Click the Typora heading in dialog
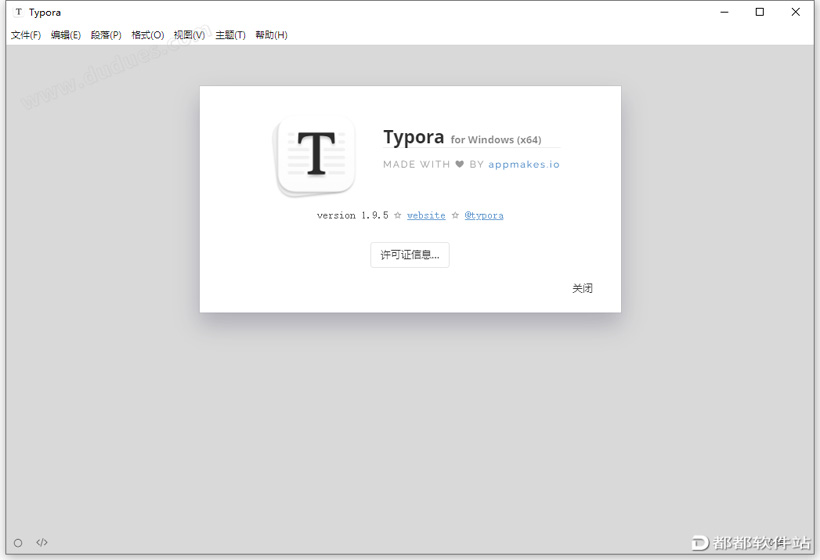The width and height of the screenshot is (820, 560). (x=414, y=137)
